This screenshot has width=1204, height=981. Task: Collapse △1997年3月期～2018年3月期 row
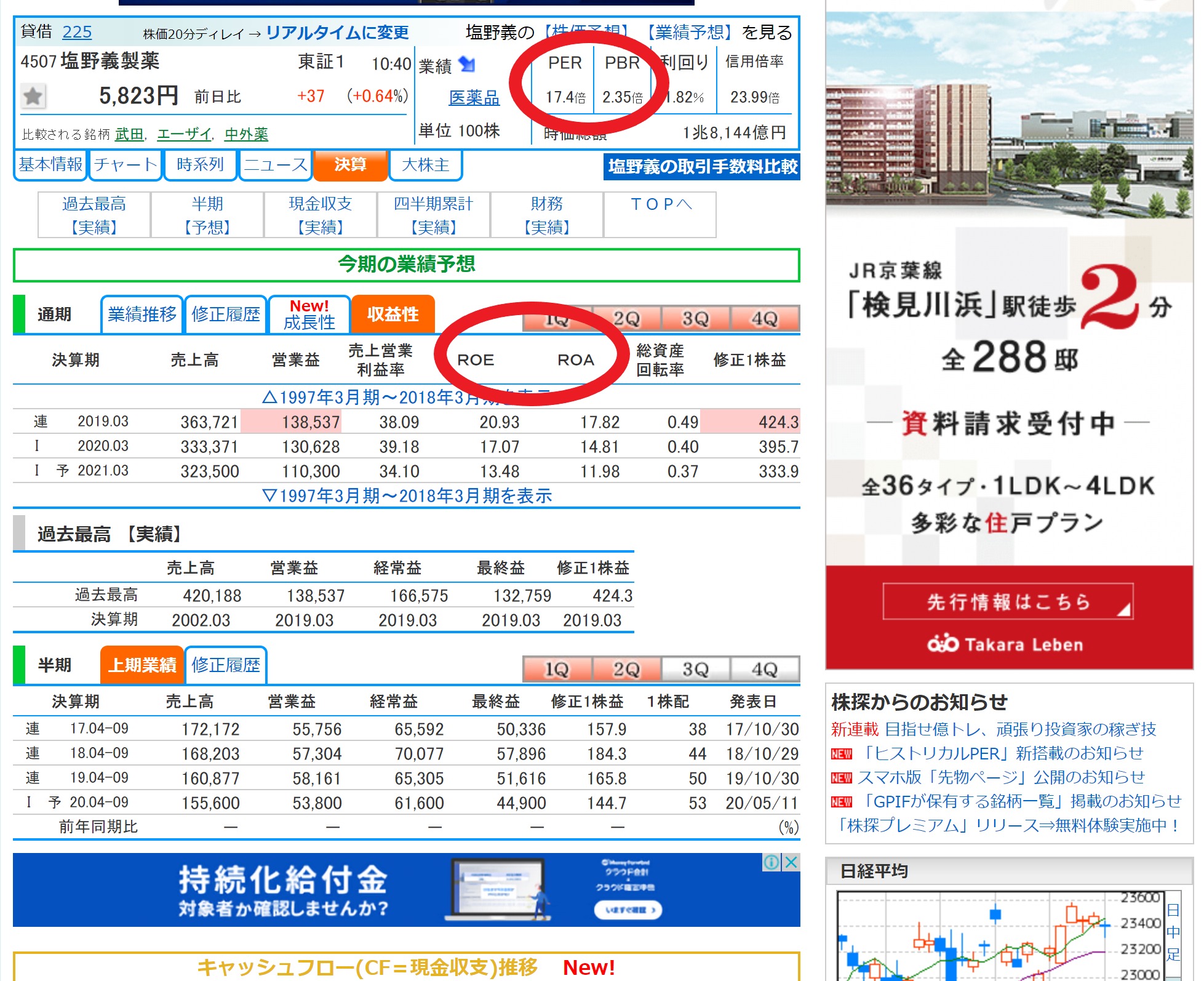[407, 398]
